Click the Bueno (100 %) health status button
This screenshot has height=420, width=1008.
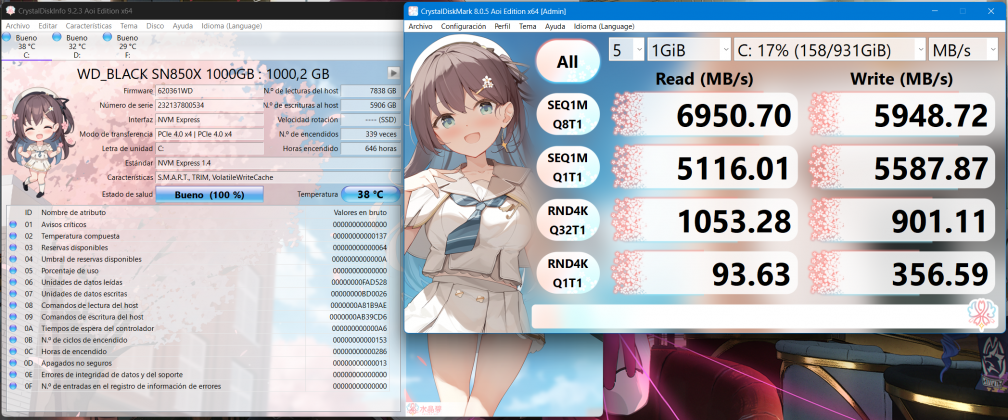(210, 194)
